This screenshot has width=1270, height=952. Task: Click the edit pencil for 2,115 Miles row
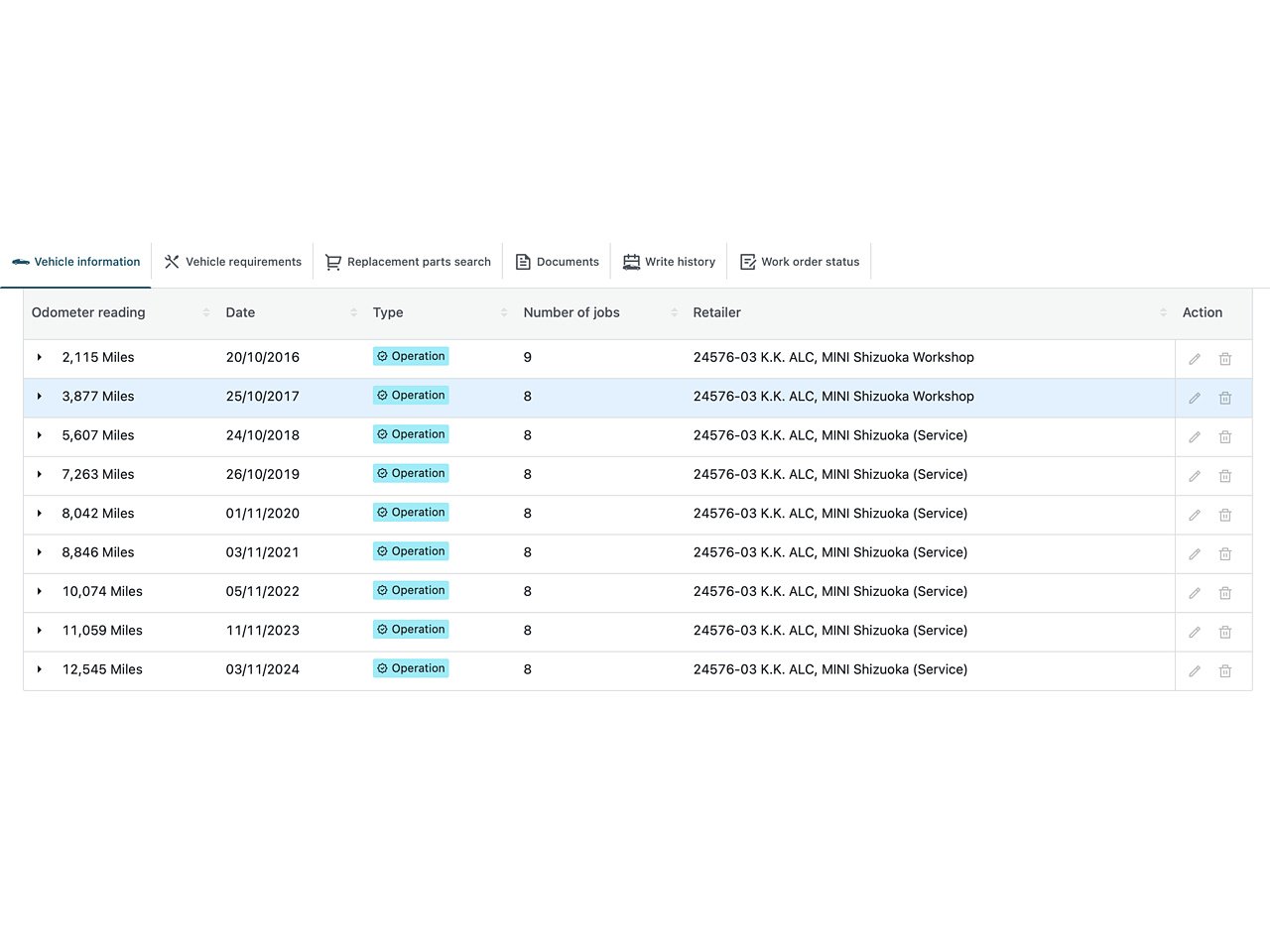(1195, 359)
